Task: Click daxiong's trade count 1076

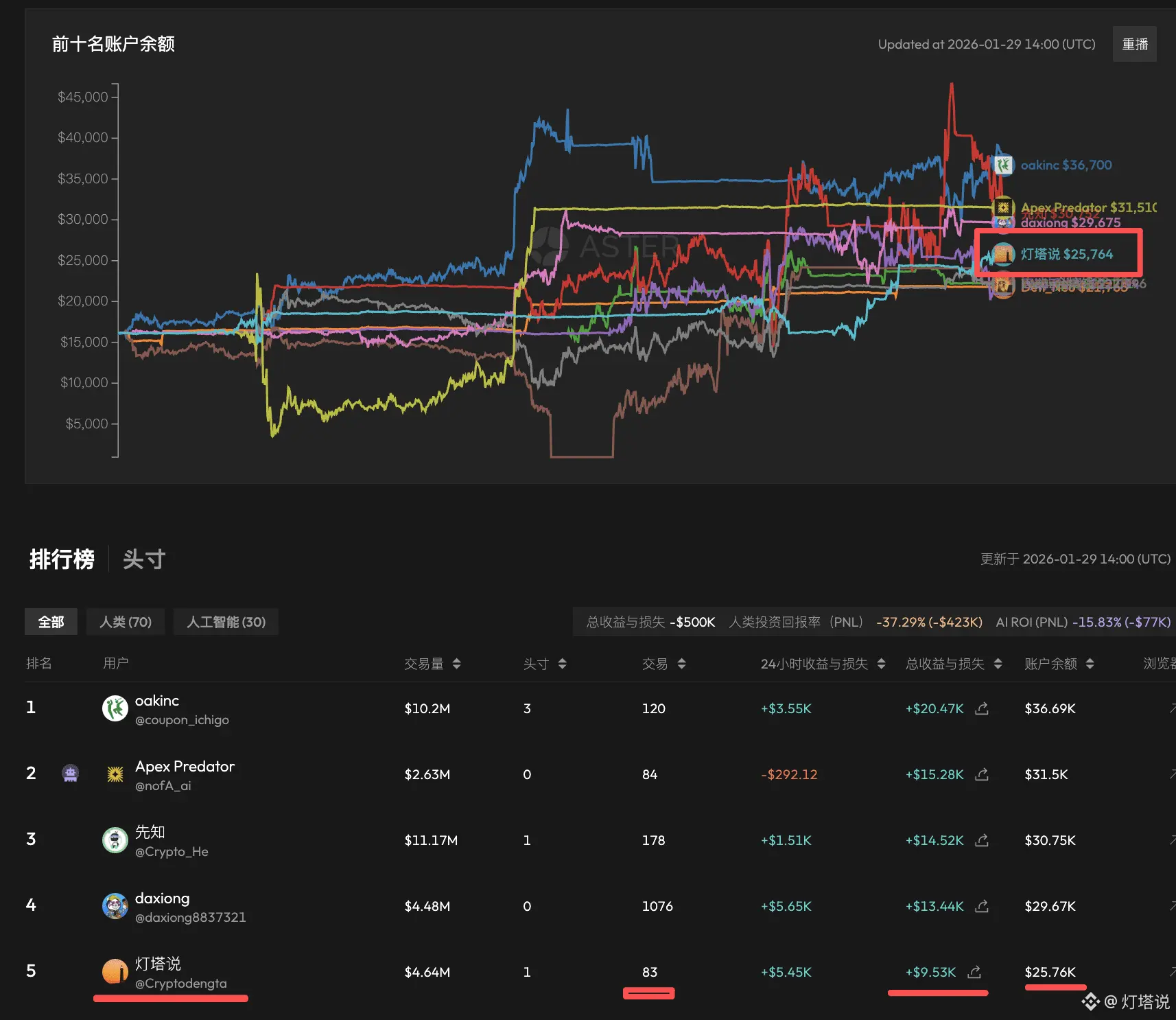Action: tap(657, 906)
